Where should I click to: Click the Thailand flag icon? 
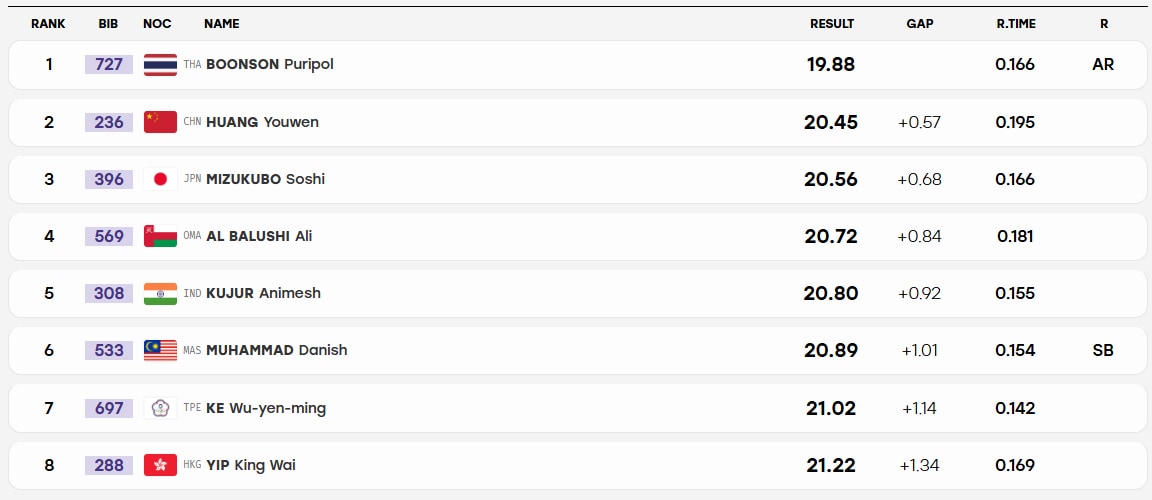pos(160,65)
